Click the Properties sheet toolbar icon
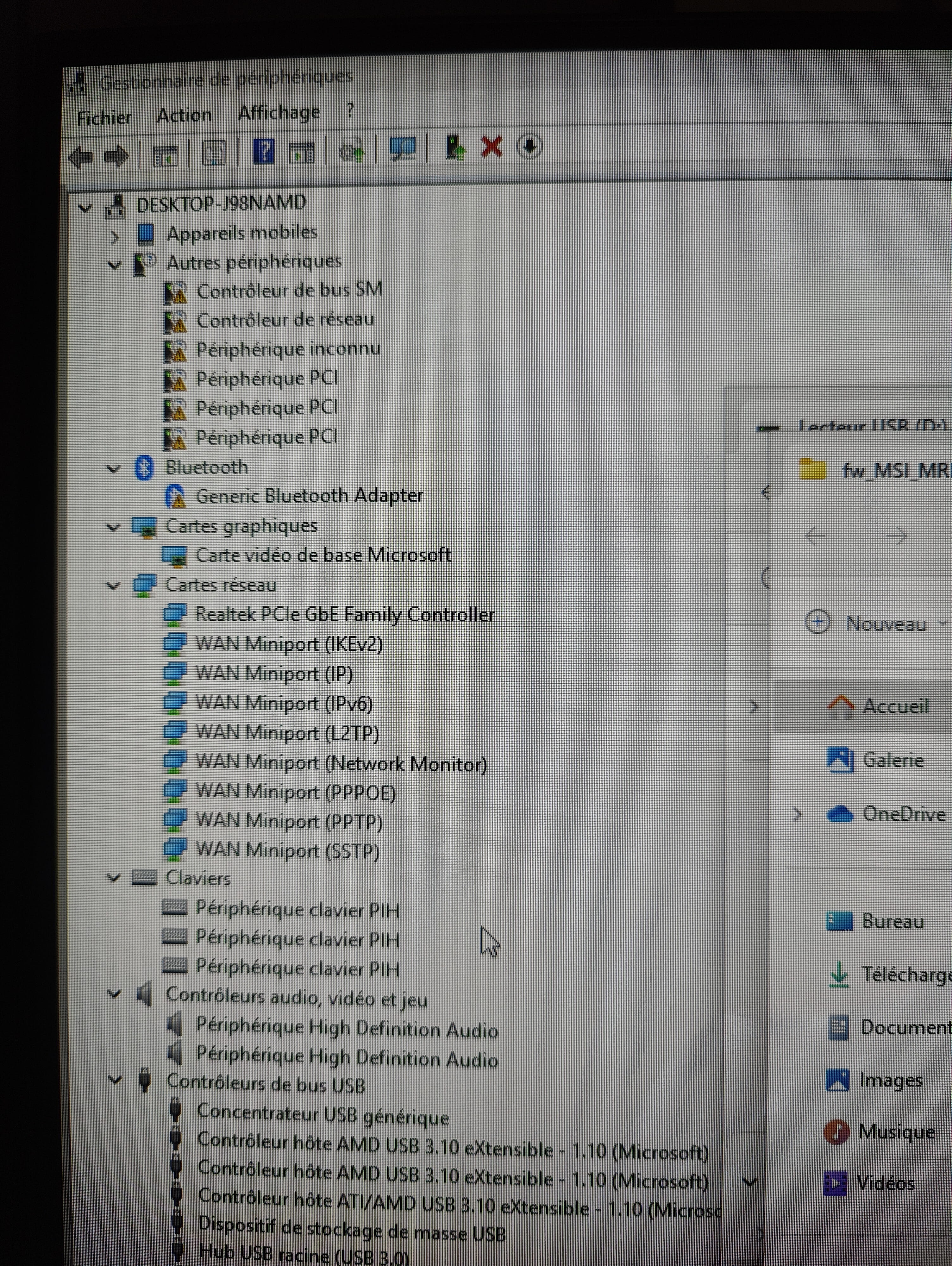Image resolution: width=952 pixels, height=1266 pixels. point(214,153)
